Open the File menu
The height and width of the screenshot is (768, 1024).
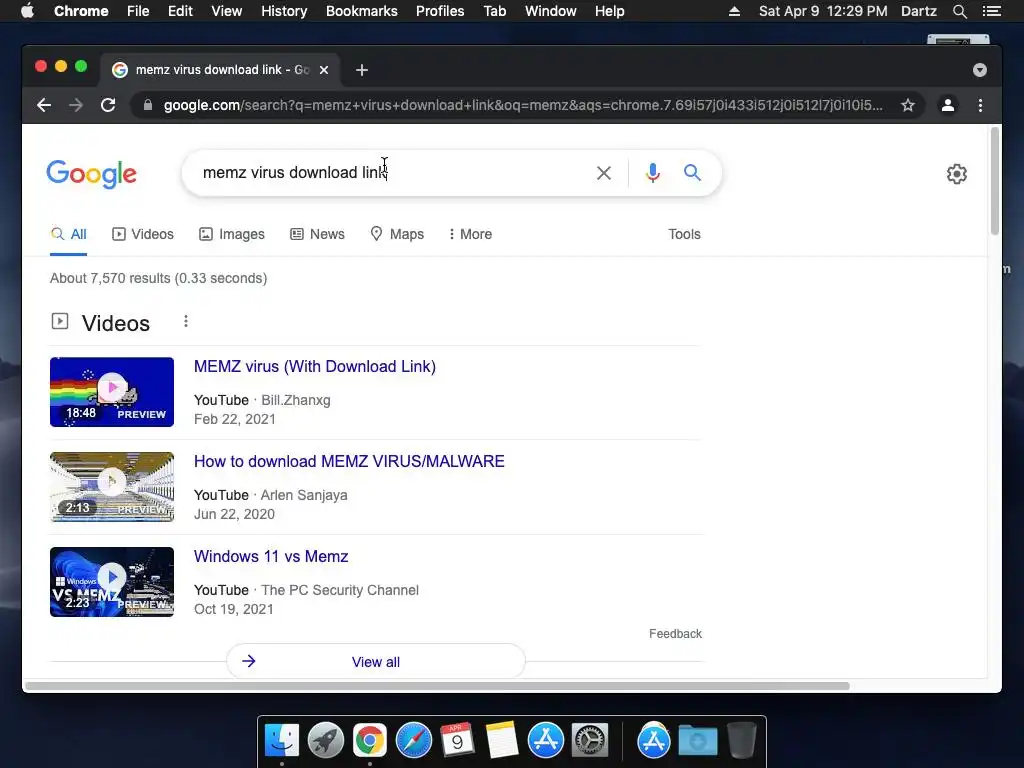click(138, 11)
